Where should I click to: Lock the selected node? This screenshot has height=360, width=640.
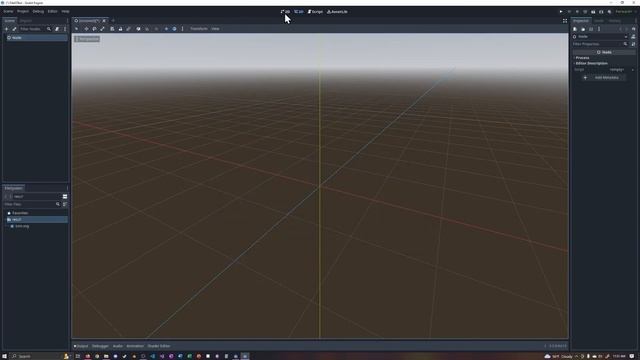(x=120, y=29)
